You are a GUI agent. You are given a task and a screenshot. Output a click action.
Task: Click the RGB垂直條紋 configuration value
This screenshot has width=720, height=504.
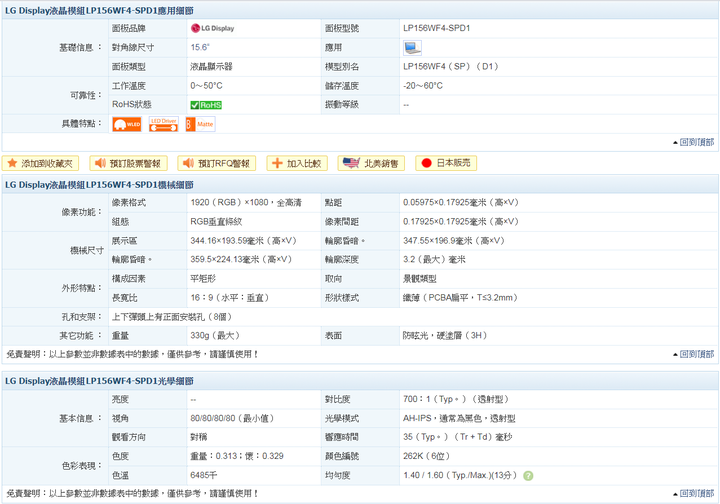(216, 222)
